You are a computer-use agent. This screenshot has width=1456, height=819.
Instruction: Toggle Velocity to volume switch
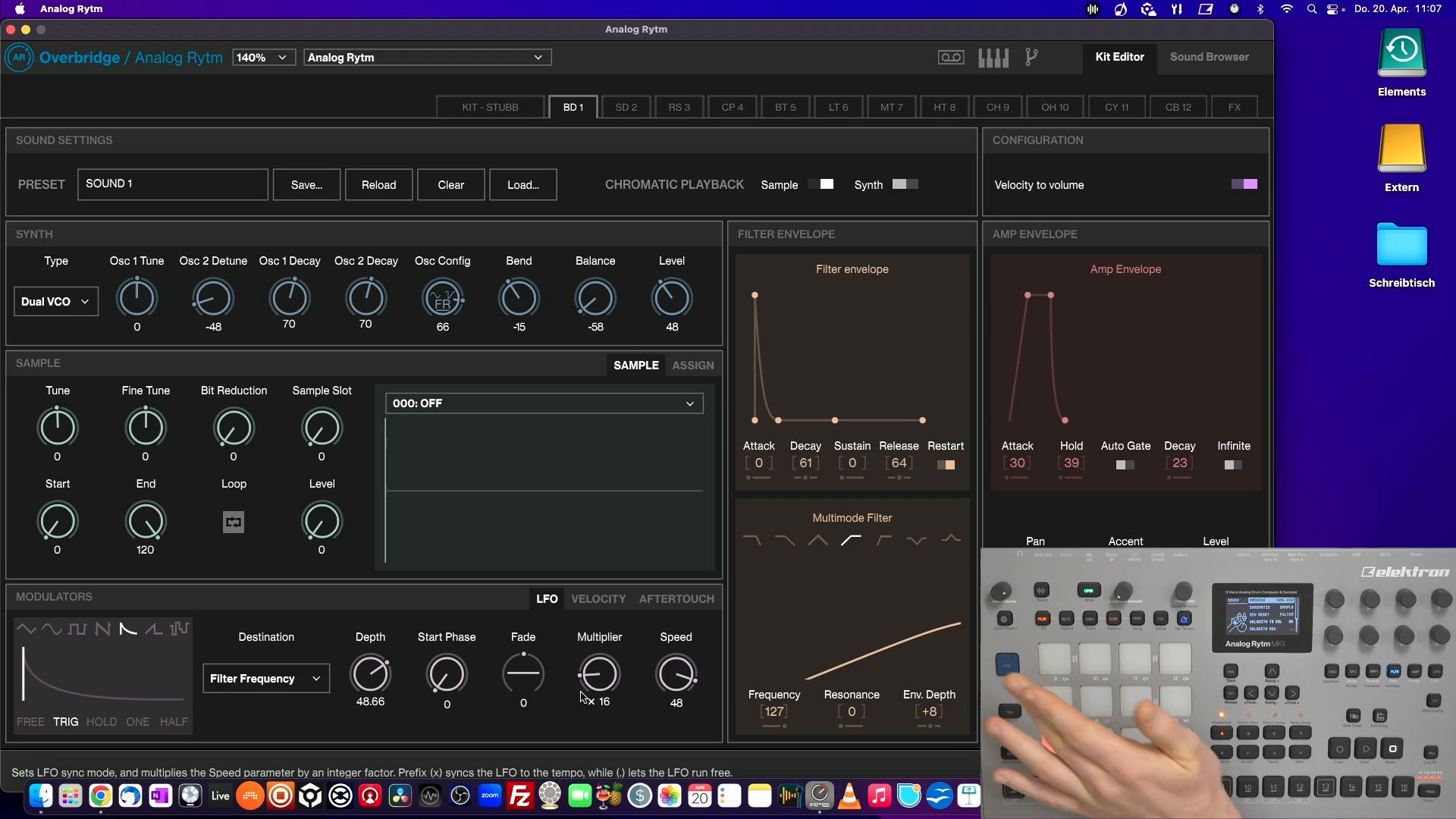pos(1244,184)
